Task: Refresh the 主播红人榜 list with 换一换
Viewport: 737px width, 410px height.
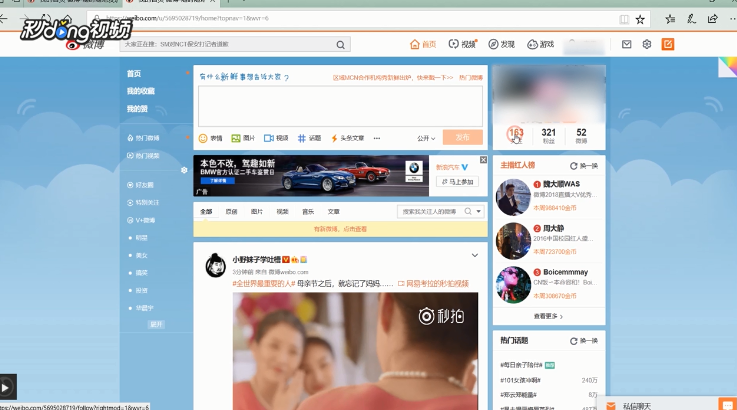Action: (584, 166)
